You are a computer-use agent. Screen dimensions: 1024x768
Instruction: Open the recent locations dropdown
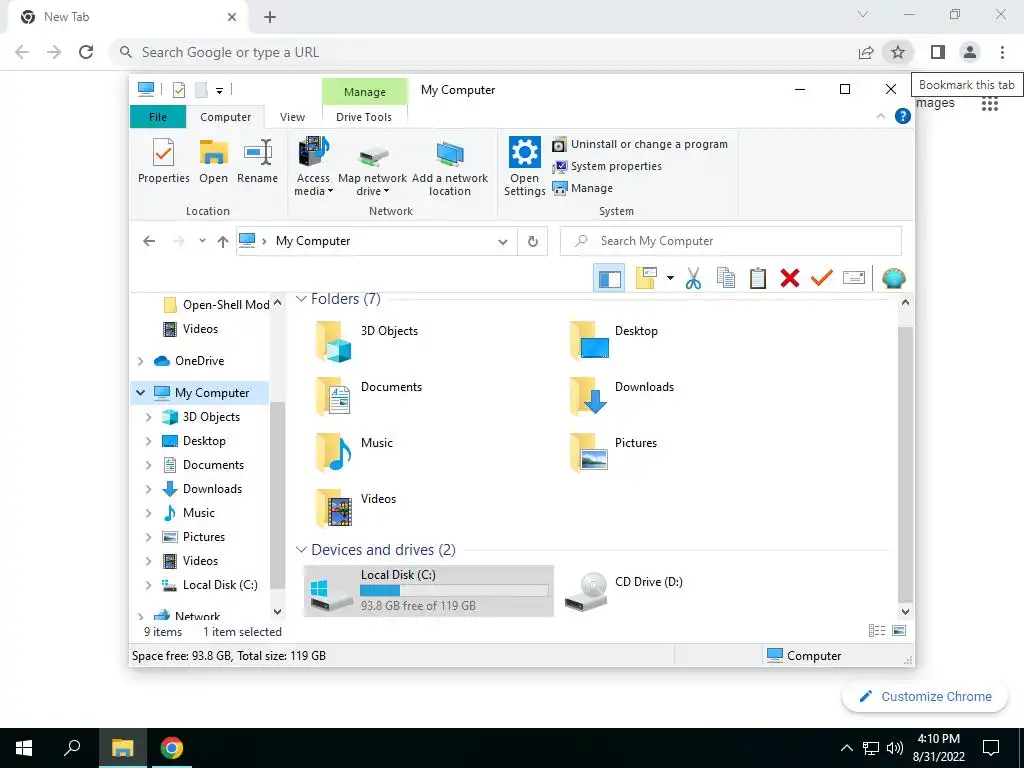pyautogui.click(x=202, y=241)
